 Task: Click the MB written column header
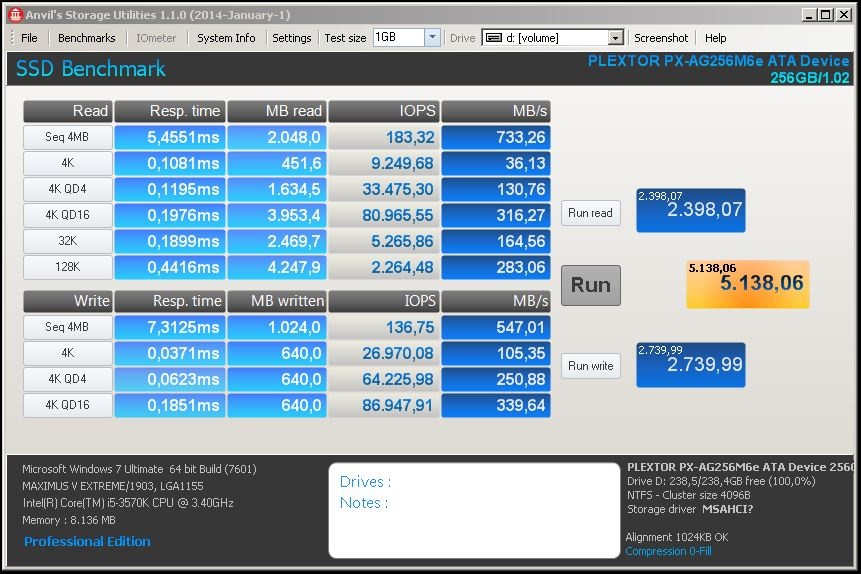tap(277, 300)
